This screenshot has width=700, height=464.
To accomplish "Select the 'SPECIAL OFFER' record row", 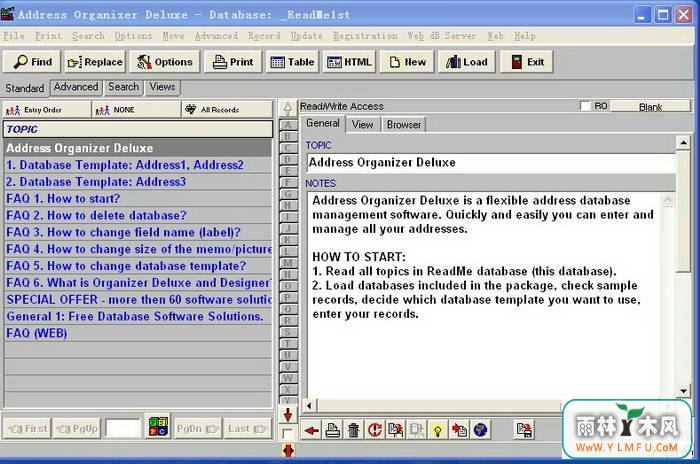I will (138, 300).
